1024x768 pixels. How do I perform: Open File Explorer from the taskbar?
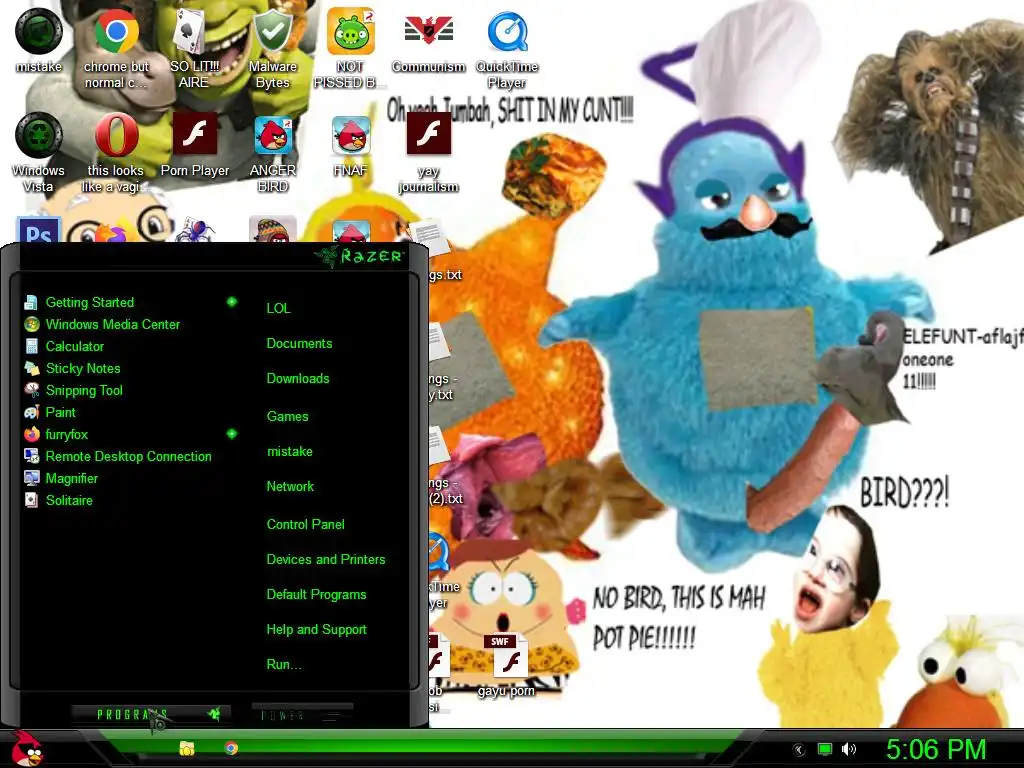tap(187, 748)
